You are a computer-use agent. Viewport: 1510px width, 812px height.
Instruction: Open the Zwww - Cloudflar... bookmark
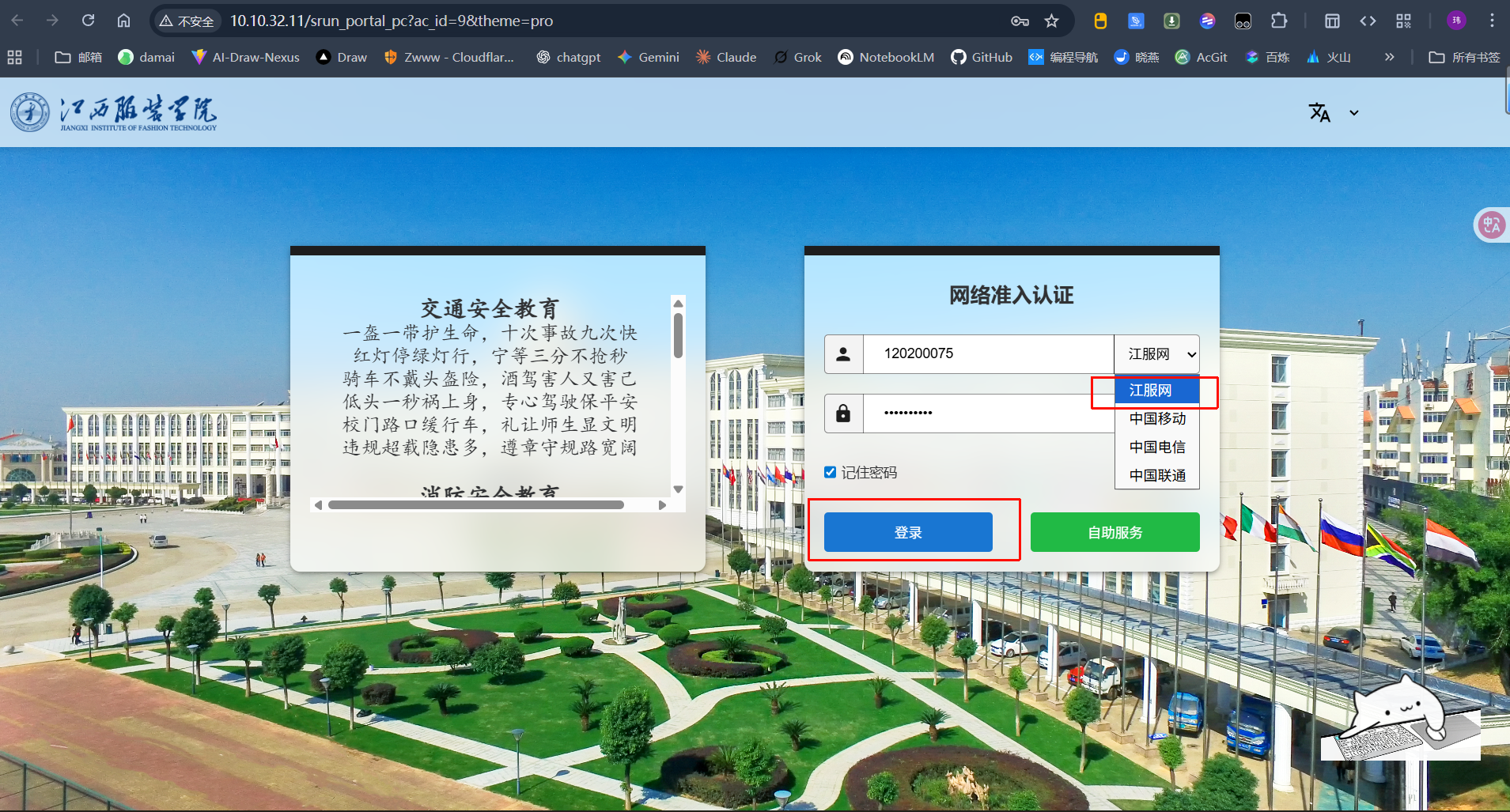[448, 57]
